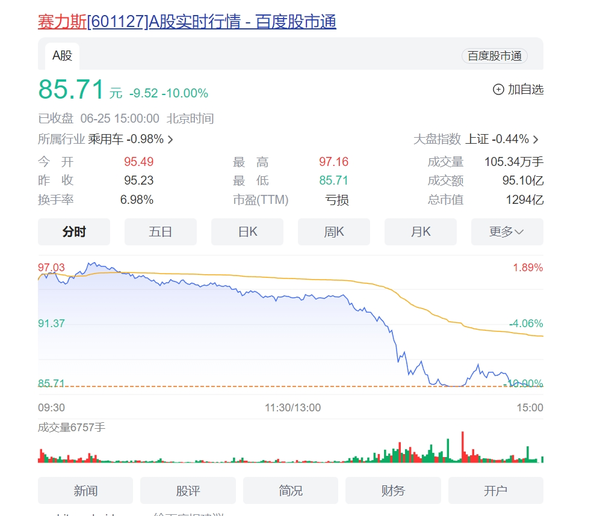Click the current price 85.71

[x=71, y=89]
